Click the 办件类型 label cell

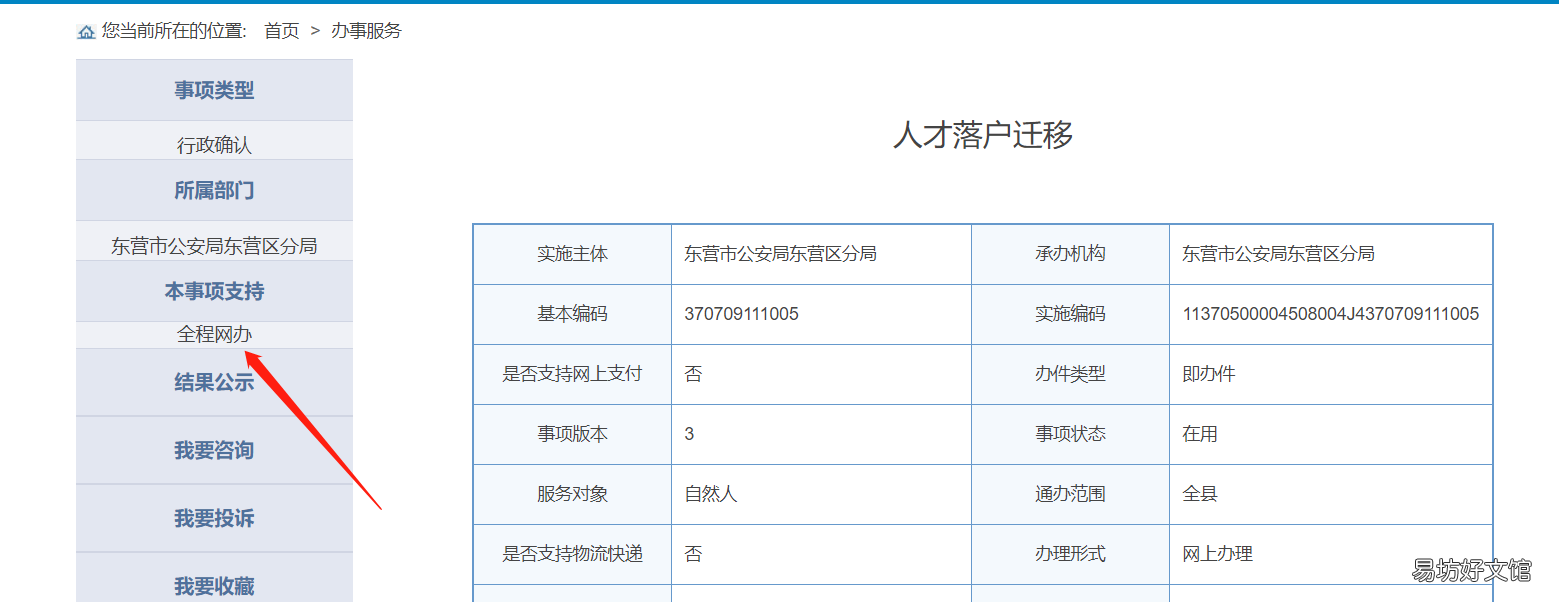[1070, 374]
